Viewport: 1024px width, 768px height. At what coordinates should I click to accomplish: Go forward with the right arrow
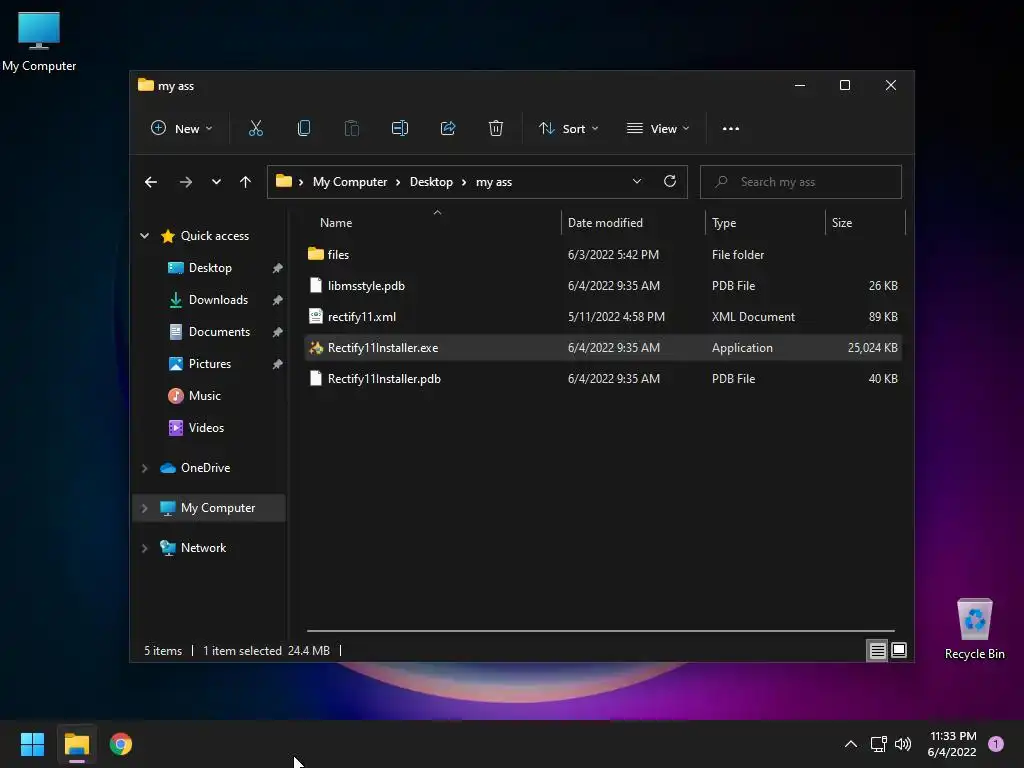pyautogui.click(x=185, y=182)
